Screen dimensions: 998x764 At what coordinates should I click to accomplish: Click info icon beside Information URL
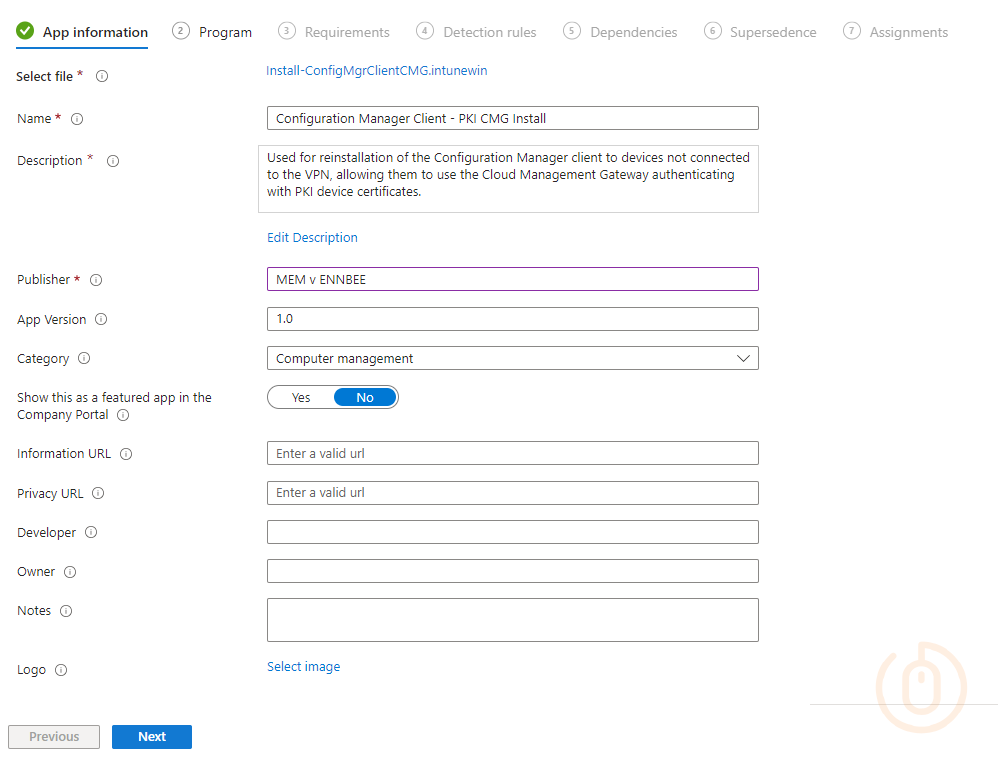point(126,454)
